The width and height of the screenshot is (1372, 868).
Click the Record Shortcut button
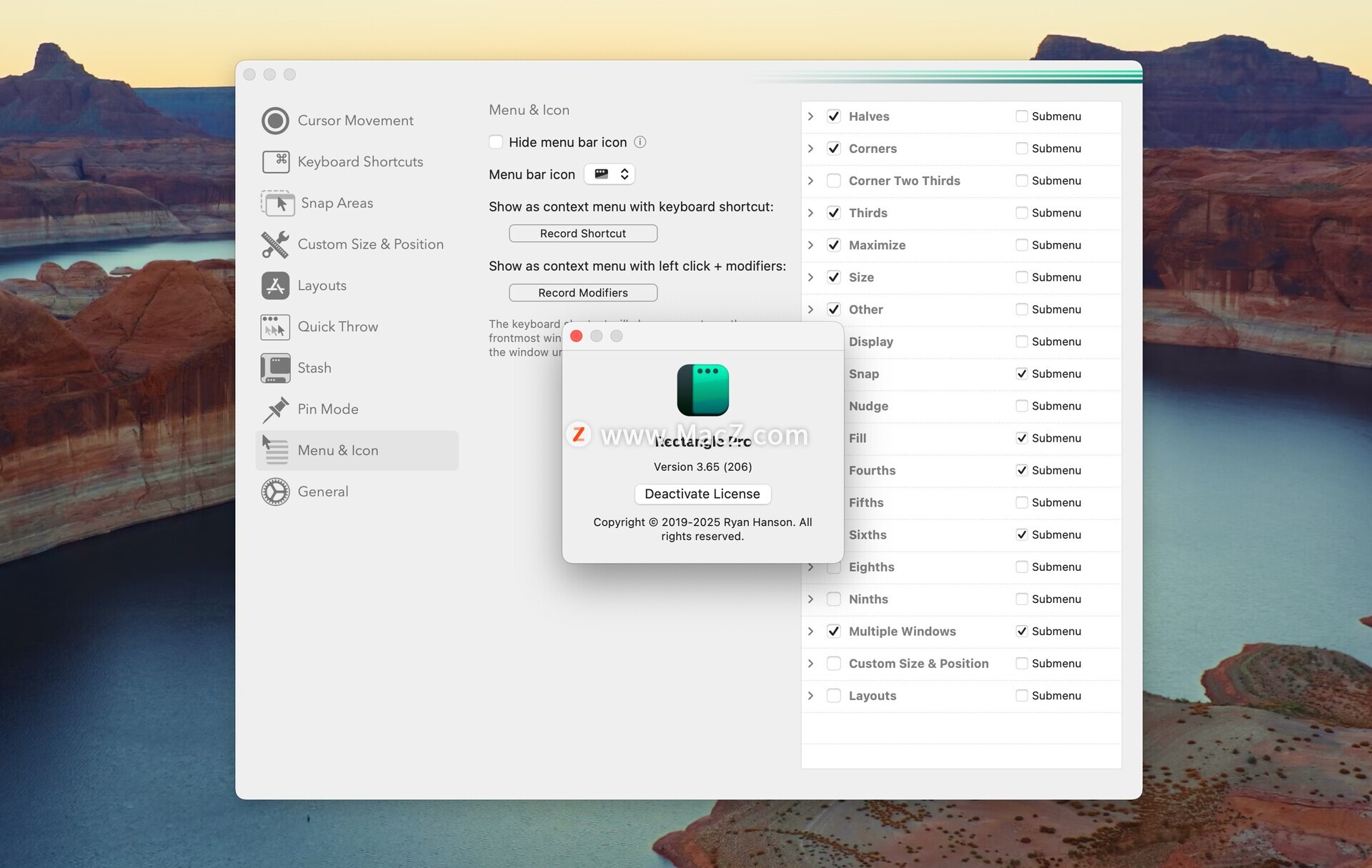pos(582,234)
